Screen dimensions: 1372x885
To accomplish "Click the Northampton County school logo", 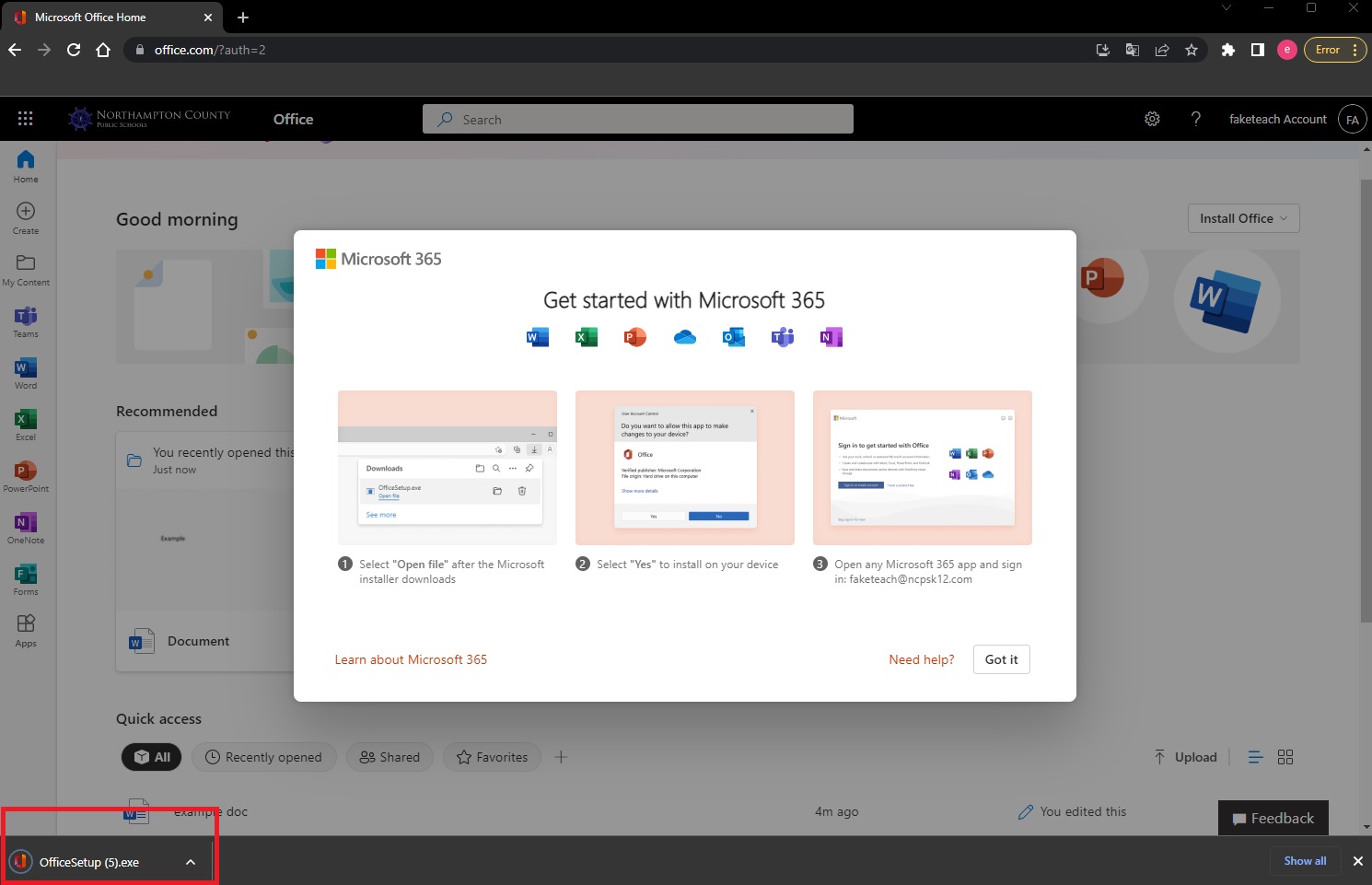I will tap(149, 119).
